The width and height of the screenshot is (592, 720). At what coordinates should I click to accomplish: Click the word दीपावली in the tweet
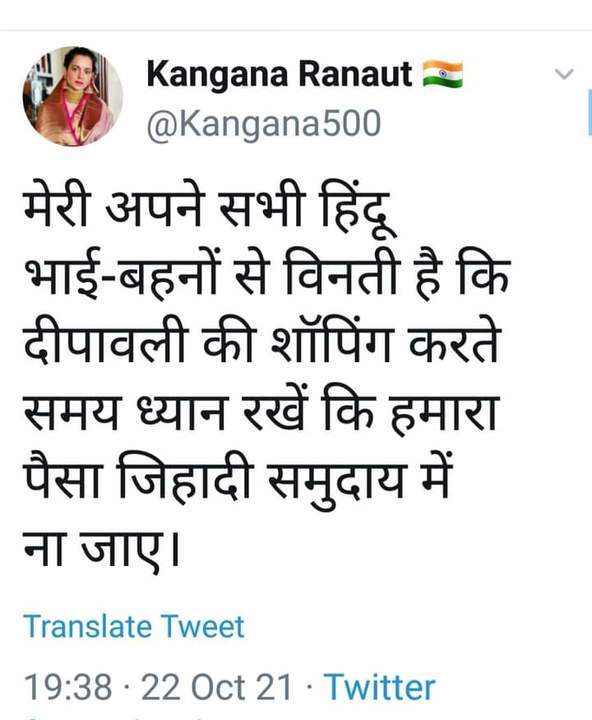tap(105, 344)
